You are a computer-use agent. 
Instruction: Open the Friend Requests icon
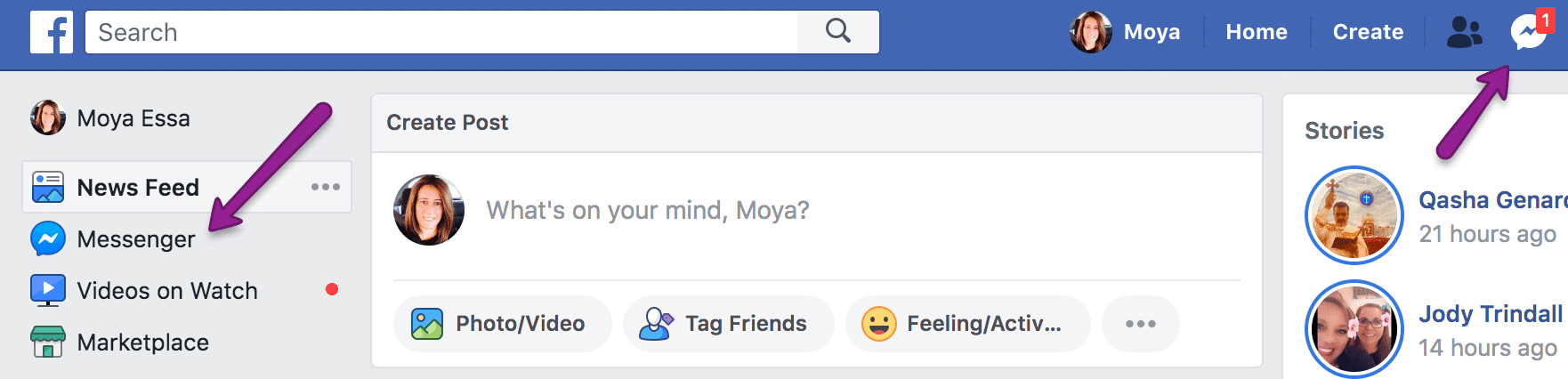coord(1465,32)
